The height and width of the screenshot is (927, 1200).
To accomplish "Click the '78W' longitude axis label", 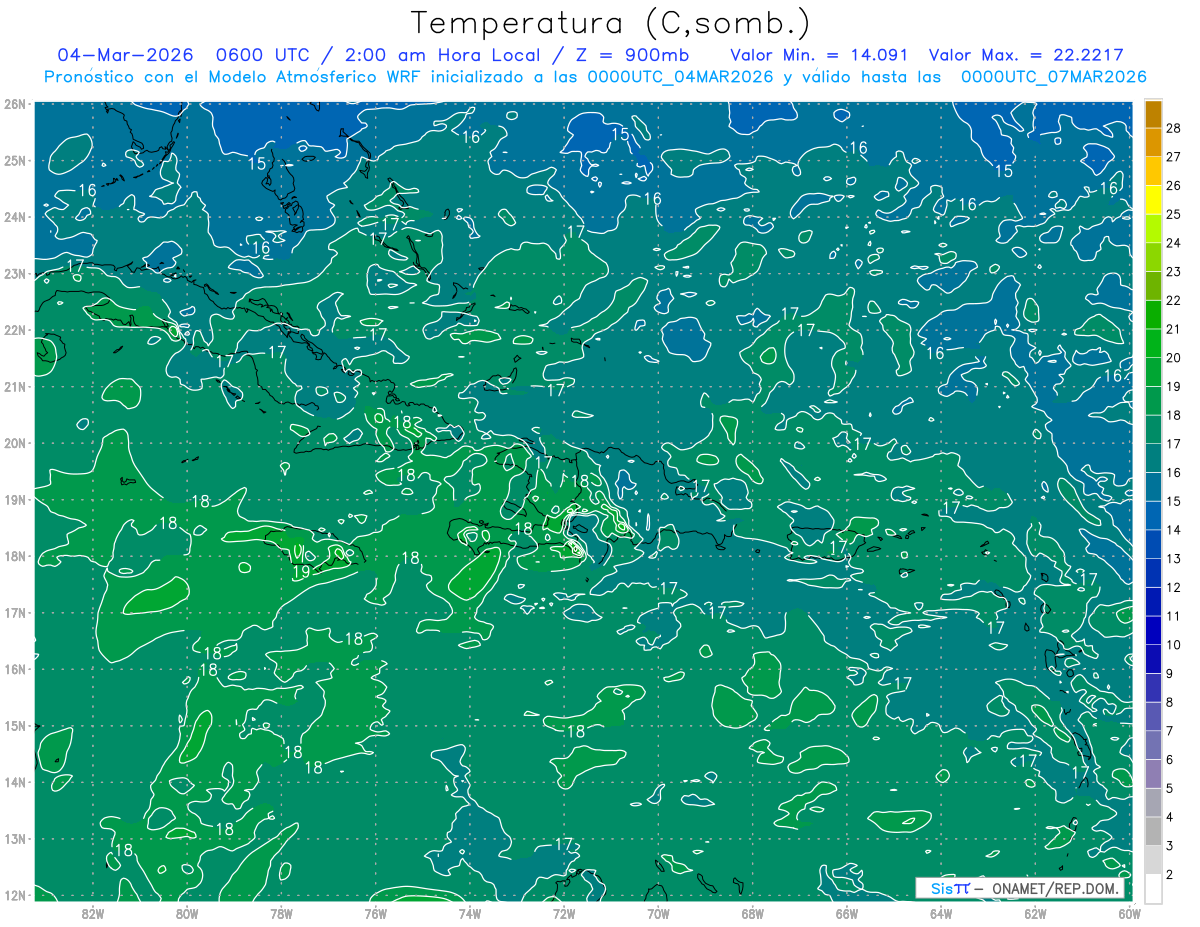I will coord(281,913).
